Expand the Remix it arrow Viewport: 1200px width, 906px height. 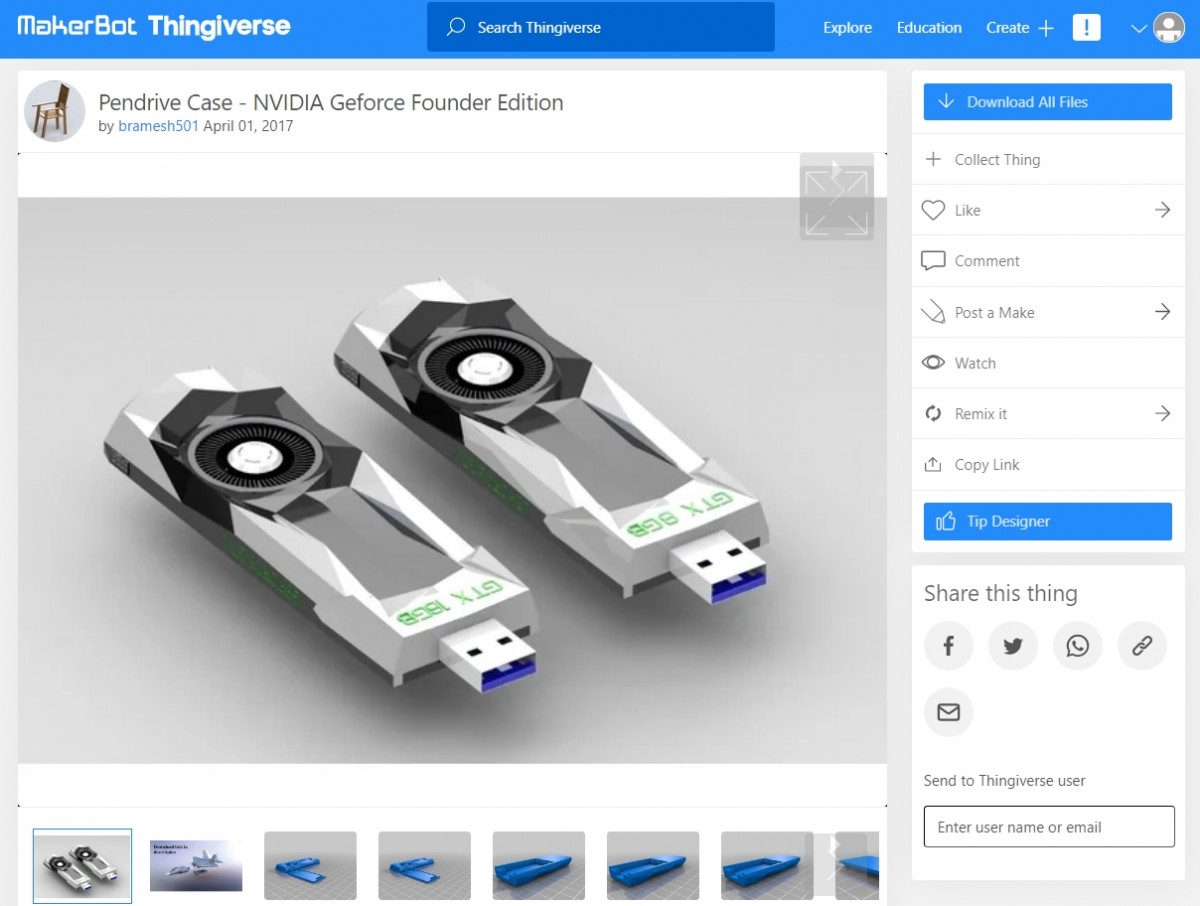point(1162,414)
